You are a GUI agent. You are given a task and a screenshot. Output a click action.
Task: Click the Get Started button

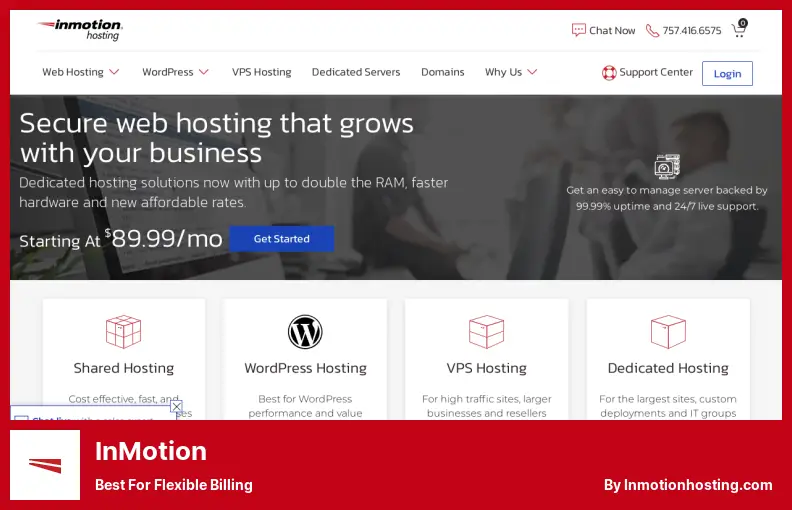(281, 239)
